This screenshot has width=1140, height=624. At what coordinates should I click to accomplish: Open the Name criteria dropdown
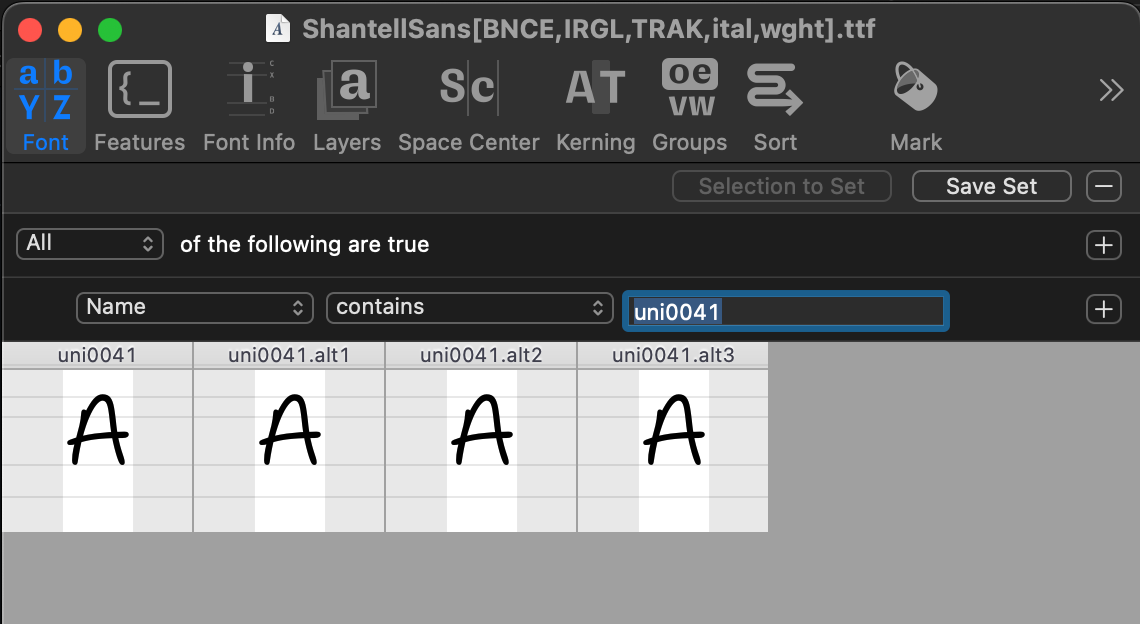click(194, 307)
